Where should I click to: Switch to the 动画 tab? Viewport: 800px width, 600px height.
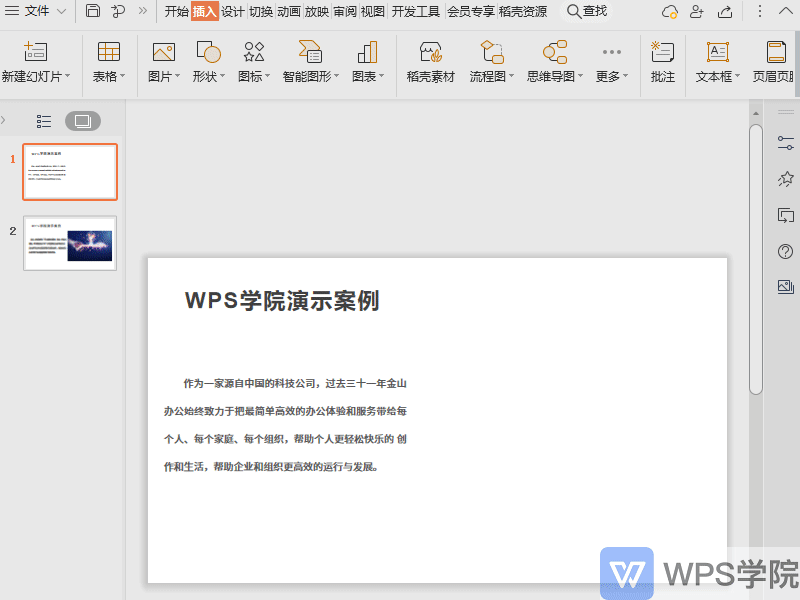coord(289,11)
